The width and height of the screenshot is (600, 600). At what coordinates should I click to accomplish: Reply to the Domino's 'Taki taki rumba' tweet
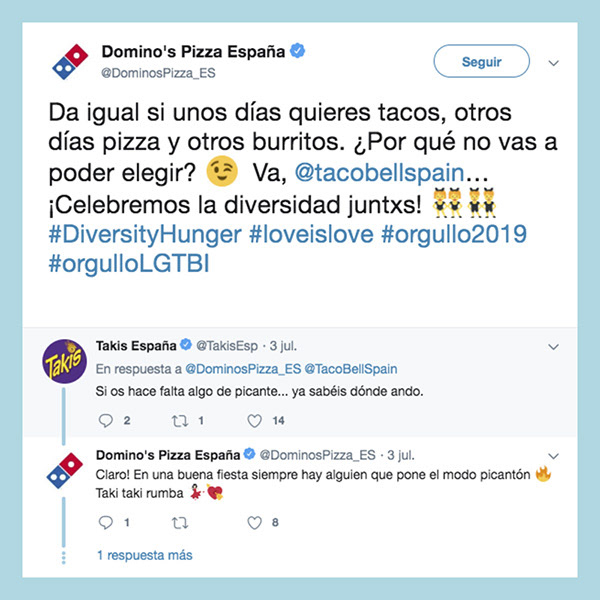pos(106,522)
